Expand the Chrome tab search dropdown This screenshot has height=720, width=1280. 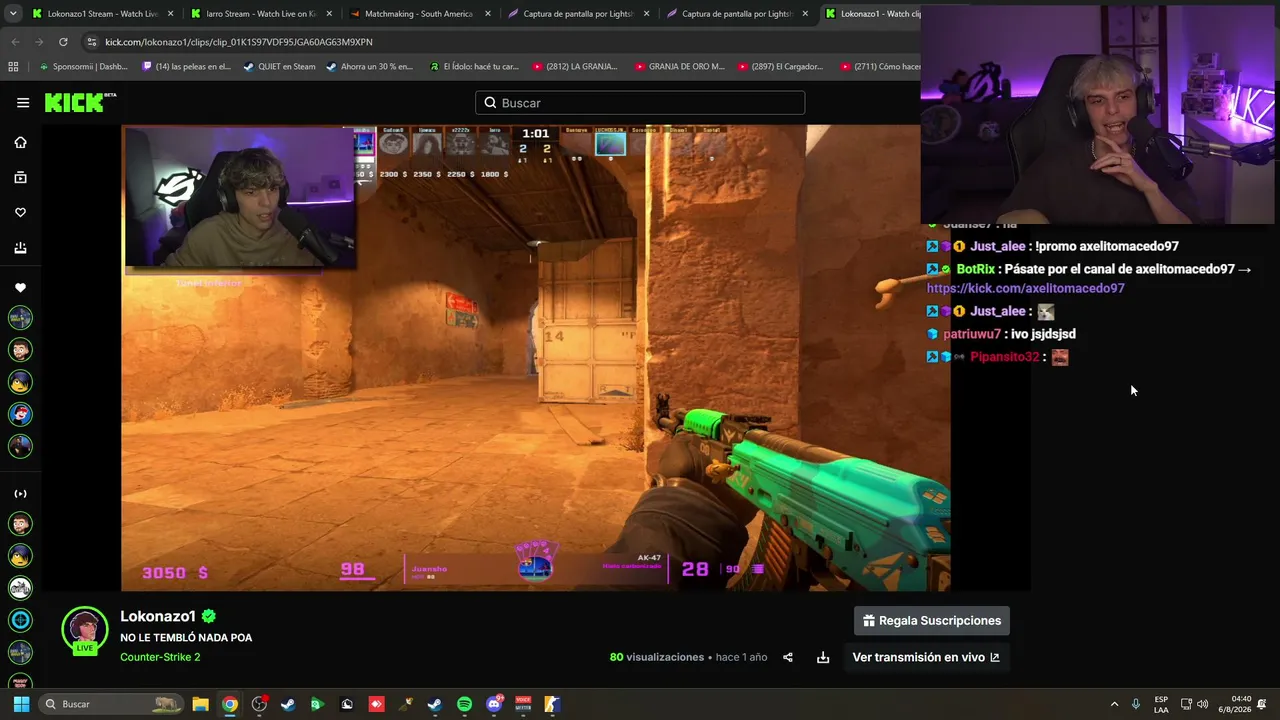[13, 14]
